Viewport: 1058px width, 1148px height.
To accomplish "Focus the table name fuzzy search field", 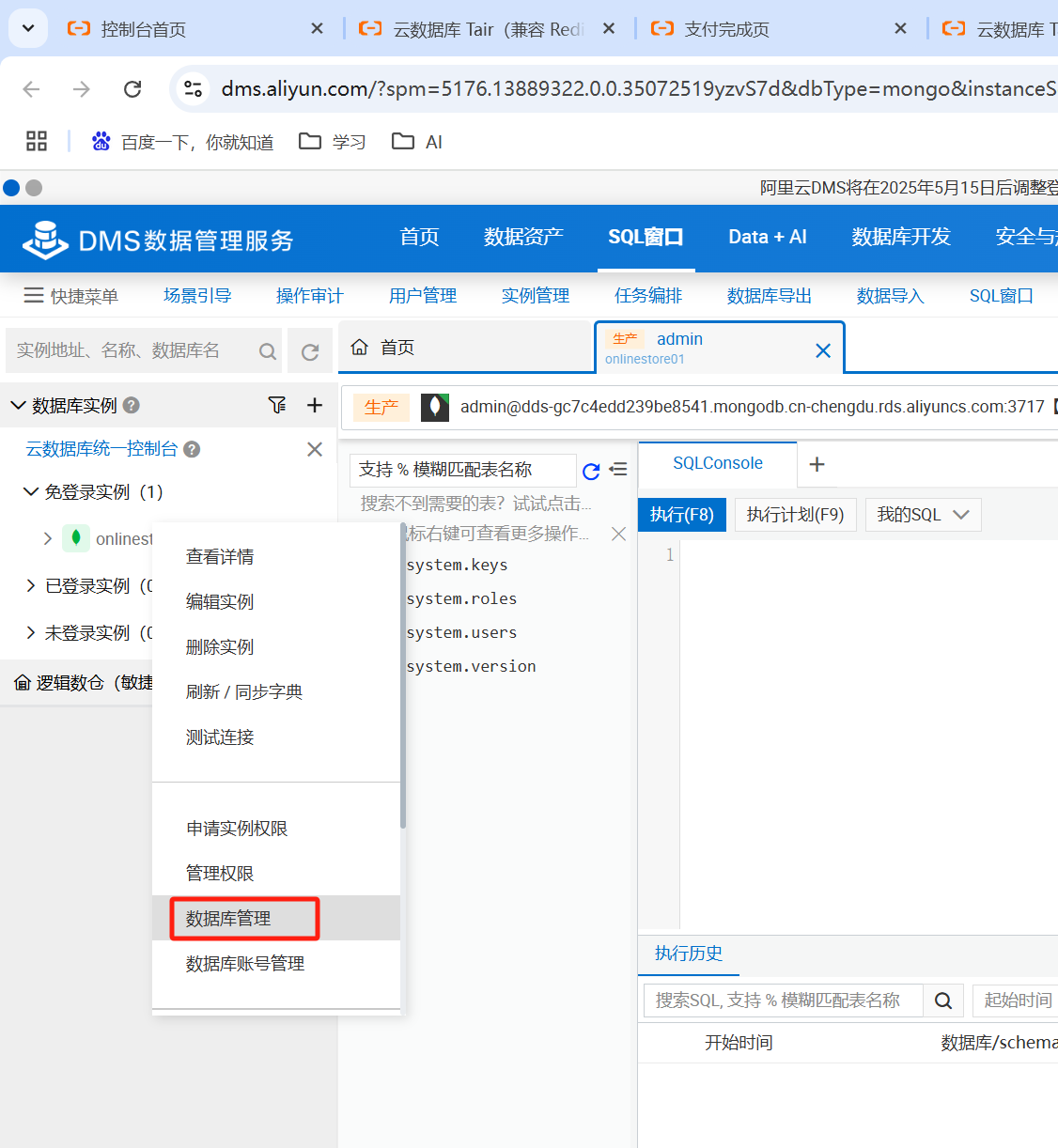I will coord(463,470).
